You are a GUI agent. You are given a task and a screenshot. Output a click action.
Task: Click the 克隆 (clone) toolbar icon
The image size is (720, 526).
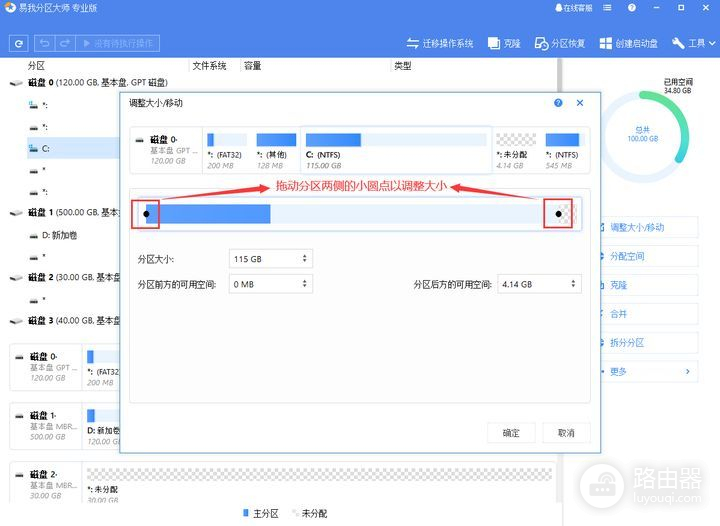[504, 44]
